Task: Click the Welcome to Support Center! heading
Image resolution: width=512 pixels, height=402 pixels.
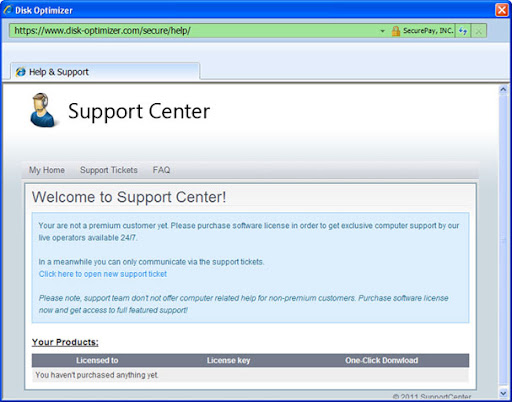Action: 129,197
